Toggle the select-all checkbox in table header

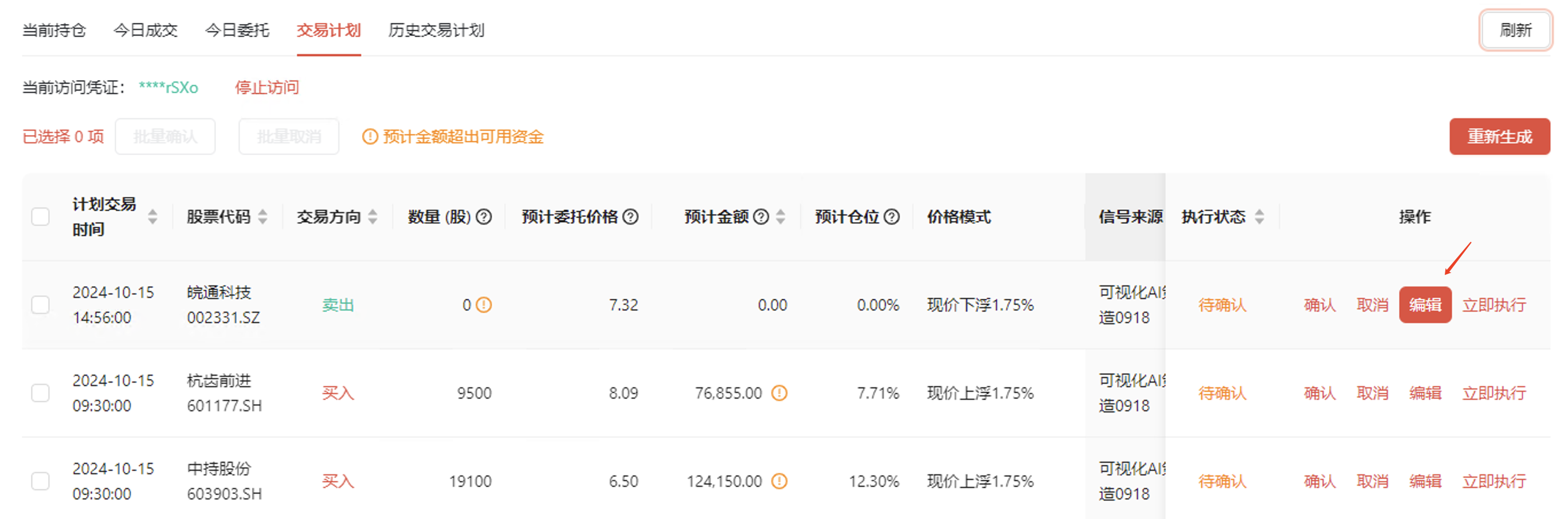coord(40,217)
